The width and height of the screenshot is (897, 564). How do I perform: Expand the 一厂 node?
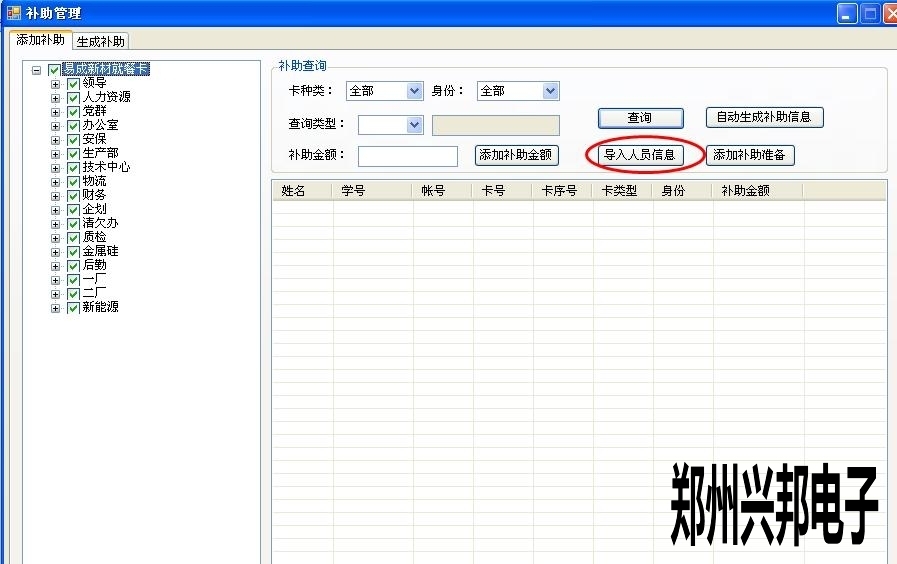55,280
